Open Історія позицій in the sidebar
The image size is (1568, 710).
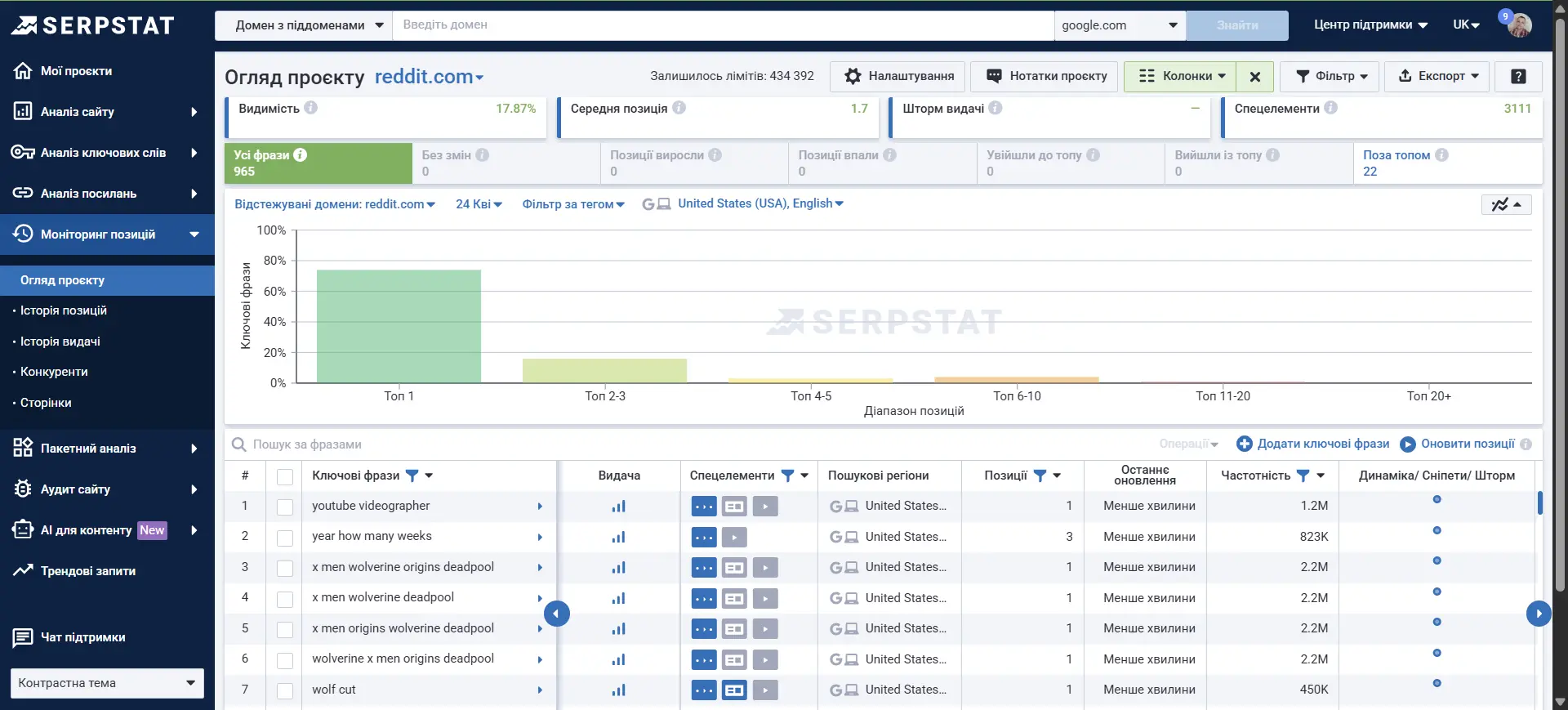click(64, 310)
